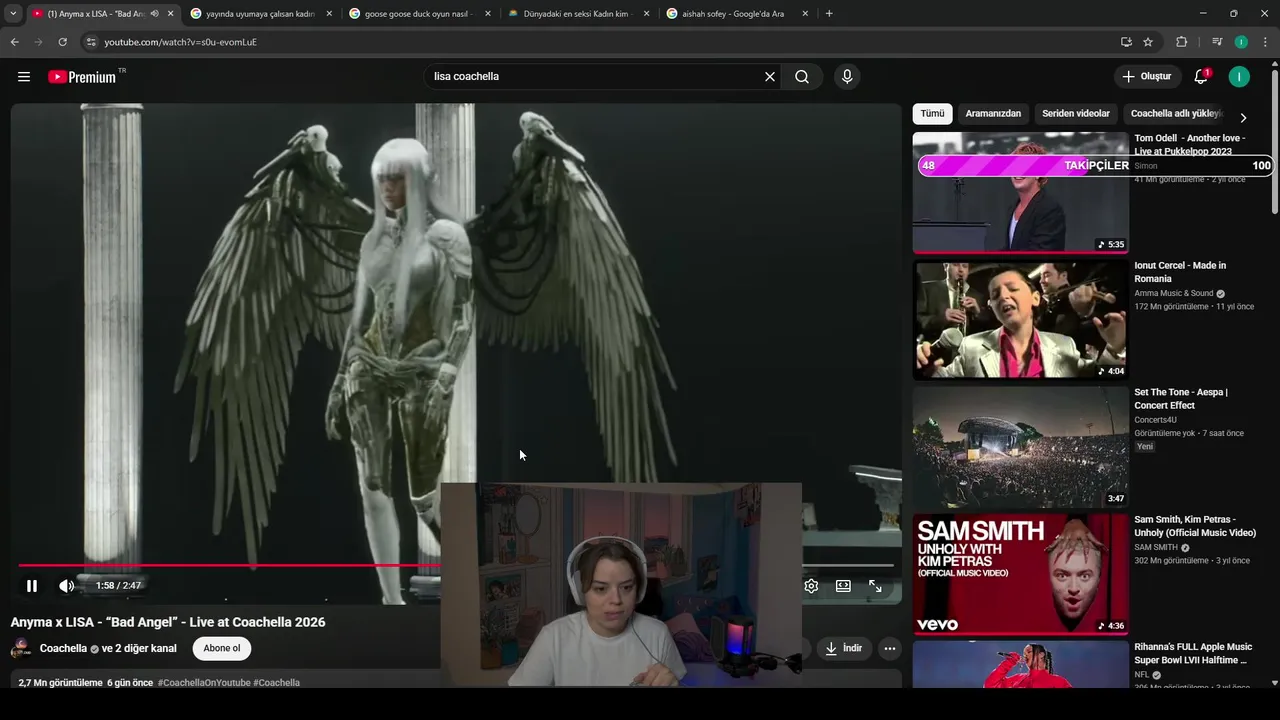Select Coachella adlı yükleyiciden chip
This screenshot has height=720, width=1280.
tap(1176, 114)
